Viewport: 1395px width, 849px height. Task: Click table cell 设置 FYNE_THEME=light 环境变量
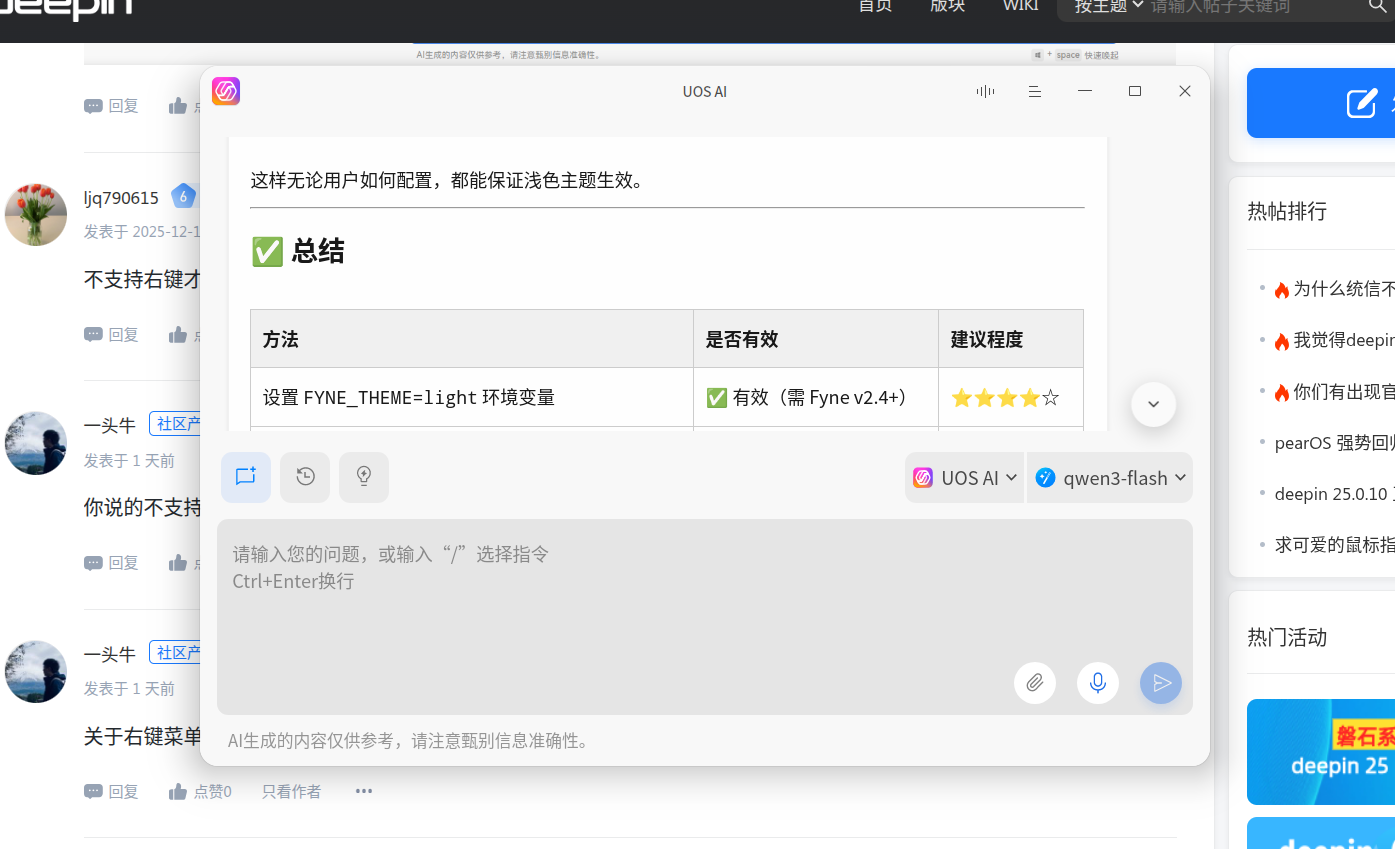472,397
